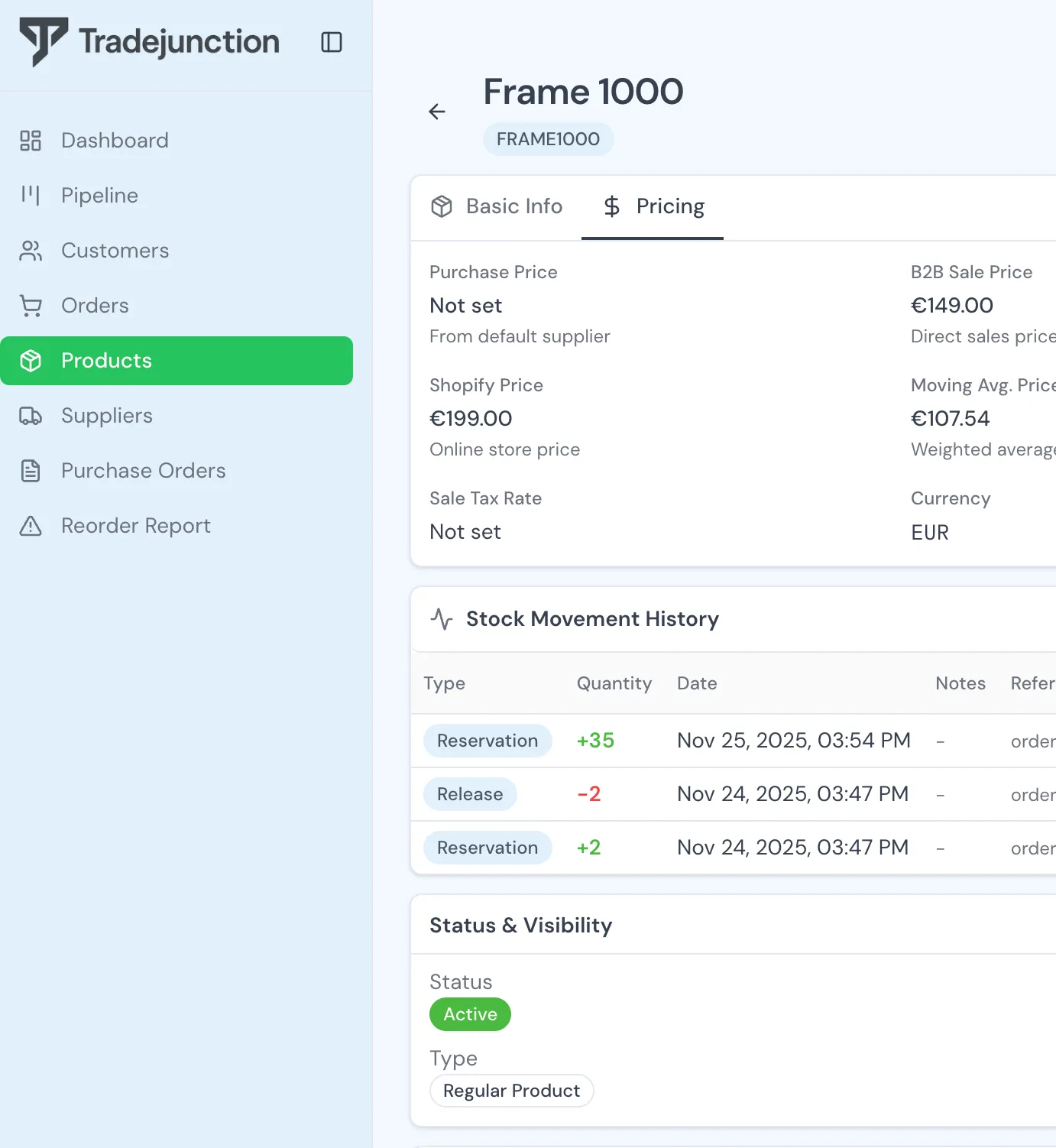1056x1148 pixels.
Task: Click the moving average price €107.54
Action: coord(951,419)
